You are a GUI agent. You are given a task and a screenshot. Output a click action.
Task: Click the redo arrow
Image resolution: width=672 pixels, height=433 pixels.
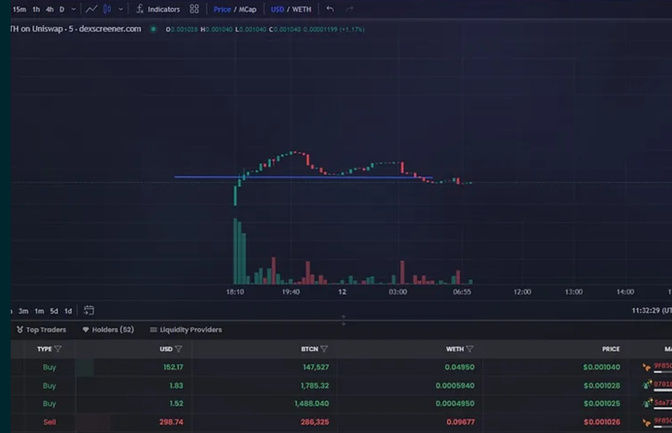349,9
